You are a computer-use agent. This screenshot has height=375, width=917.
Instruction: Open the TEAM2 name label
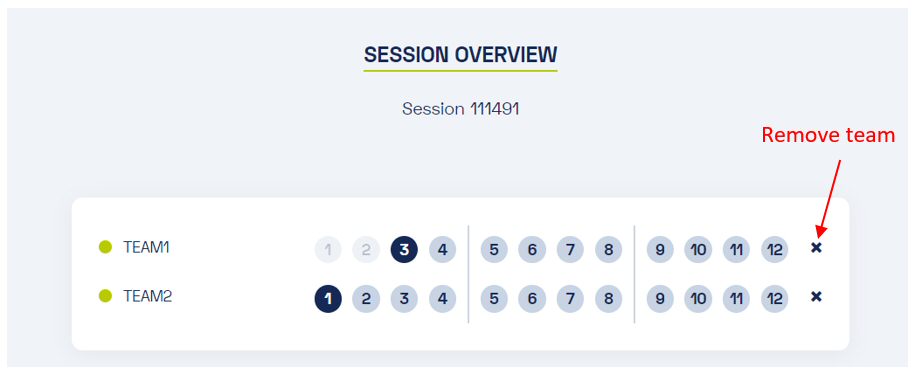pyautogui.click(x=147, y=297)
